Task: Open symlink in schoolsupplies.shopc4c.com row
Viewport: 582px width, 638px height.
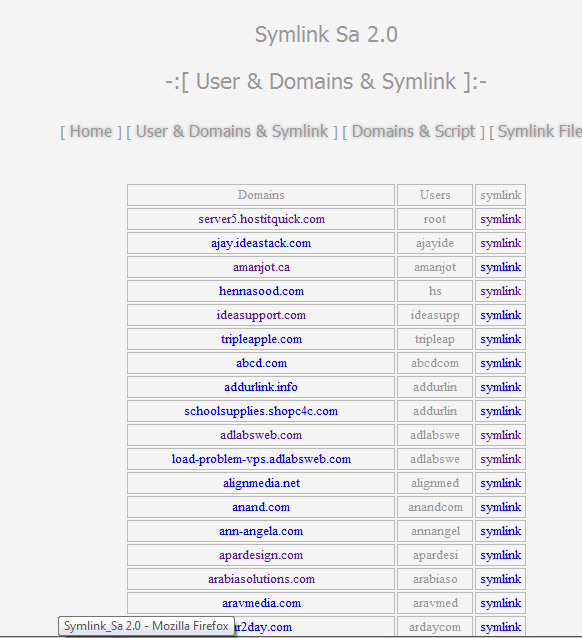Action: (501, 411)
